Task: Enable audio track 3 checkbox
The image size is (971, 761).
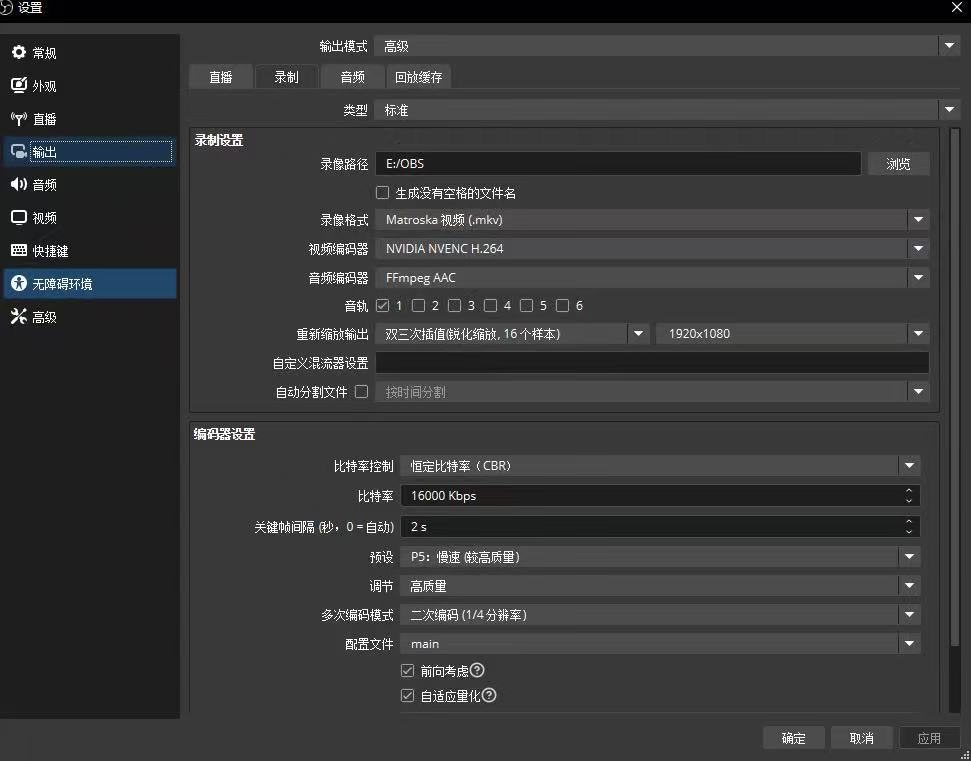Action: point(455,305)
